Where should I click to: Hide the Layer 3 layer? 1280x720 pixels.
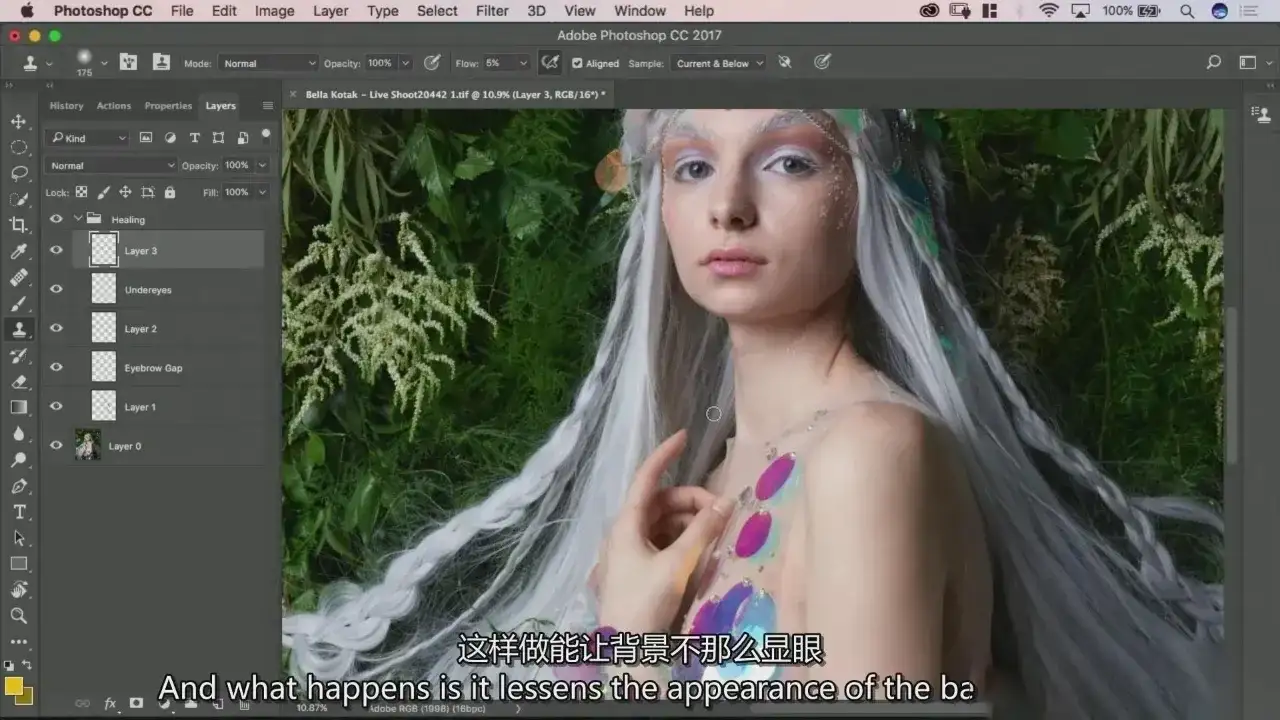(56, 250)
